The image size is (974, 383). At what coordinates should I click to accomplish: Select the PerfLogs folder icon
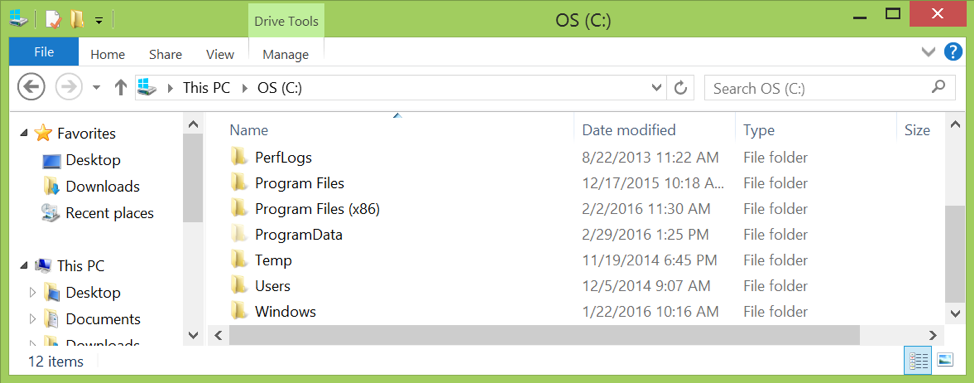[239, 157]
